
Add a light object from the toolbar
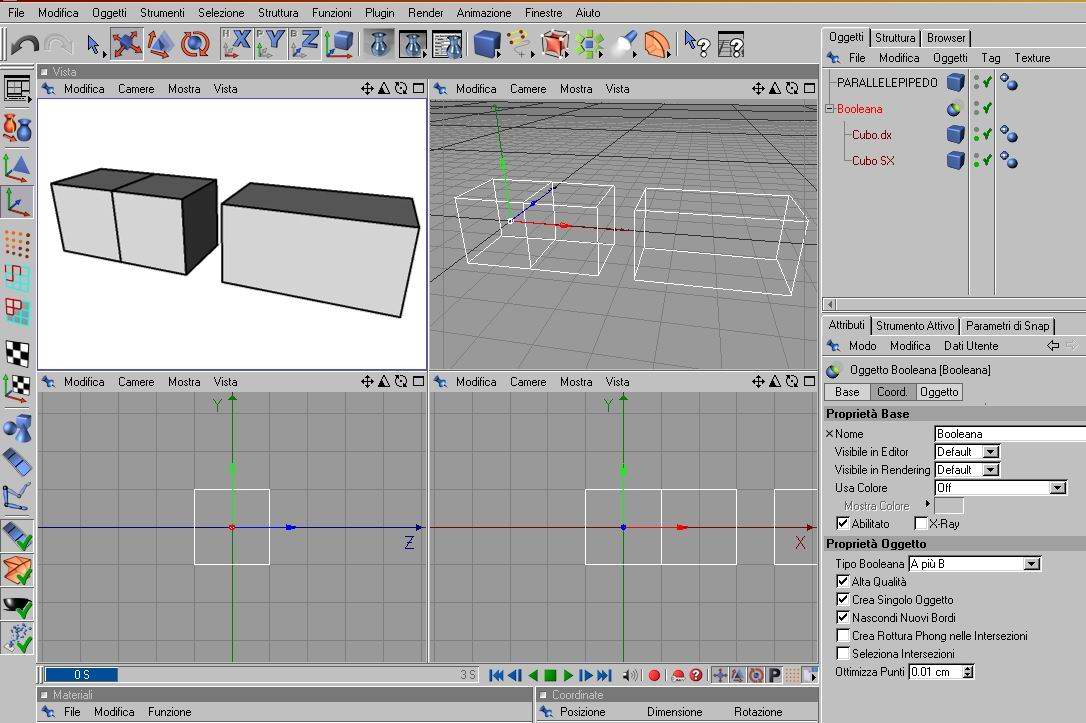click(625, 44)
